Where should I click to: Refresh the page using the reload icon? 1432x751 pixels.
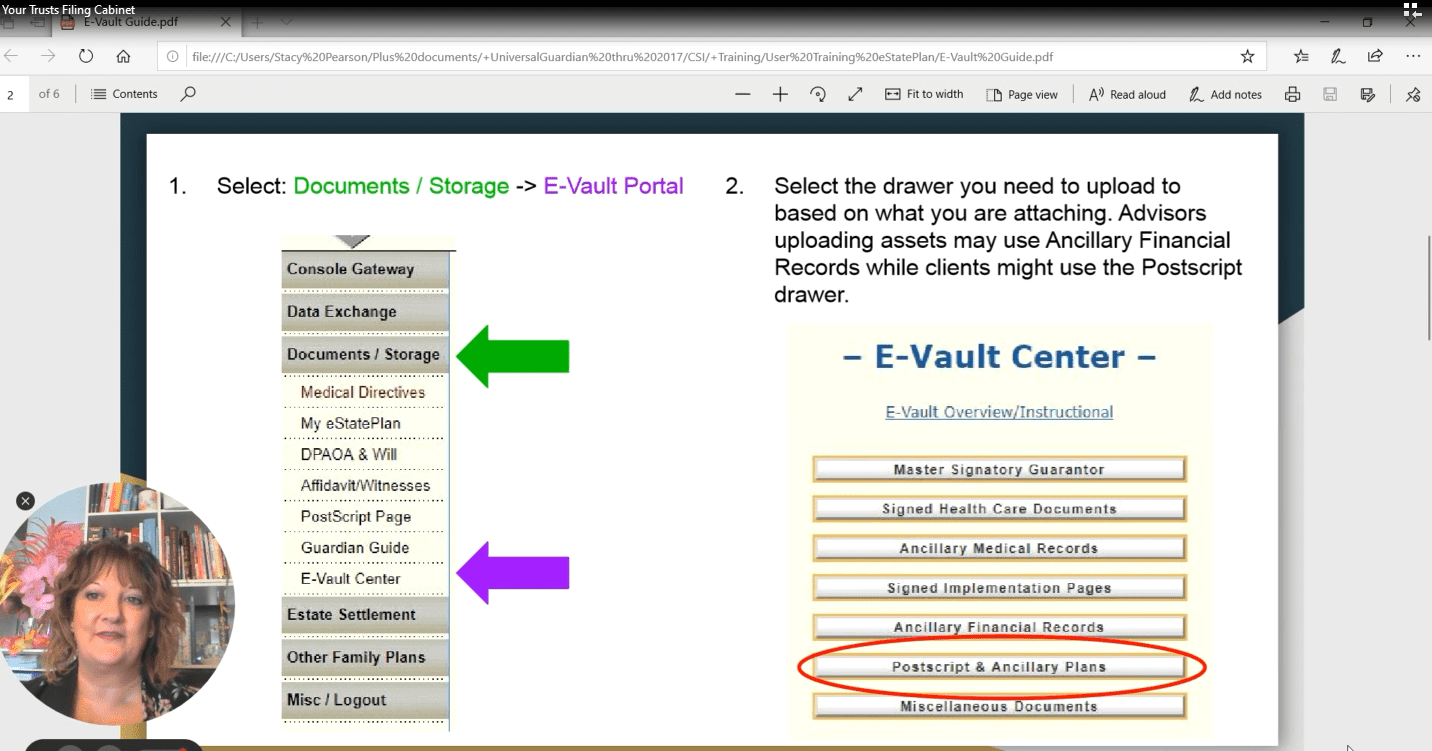(x=86, y=57)
